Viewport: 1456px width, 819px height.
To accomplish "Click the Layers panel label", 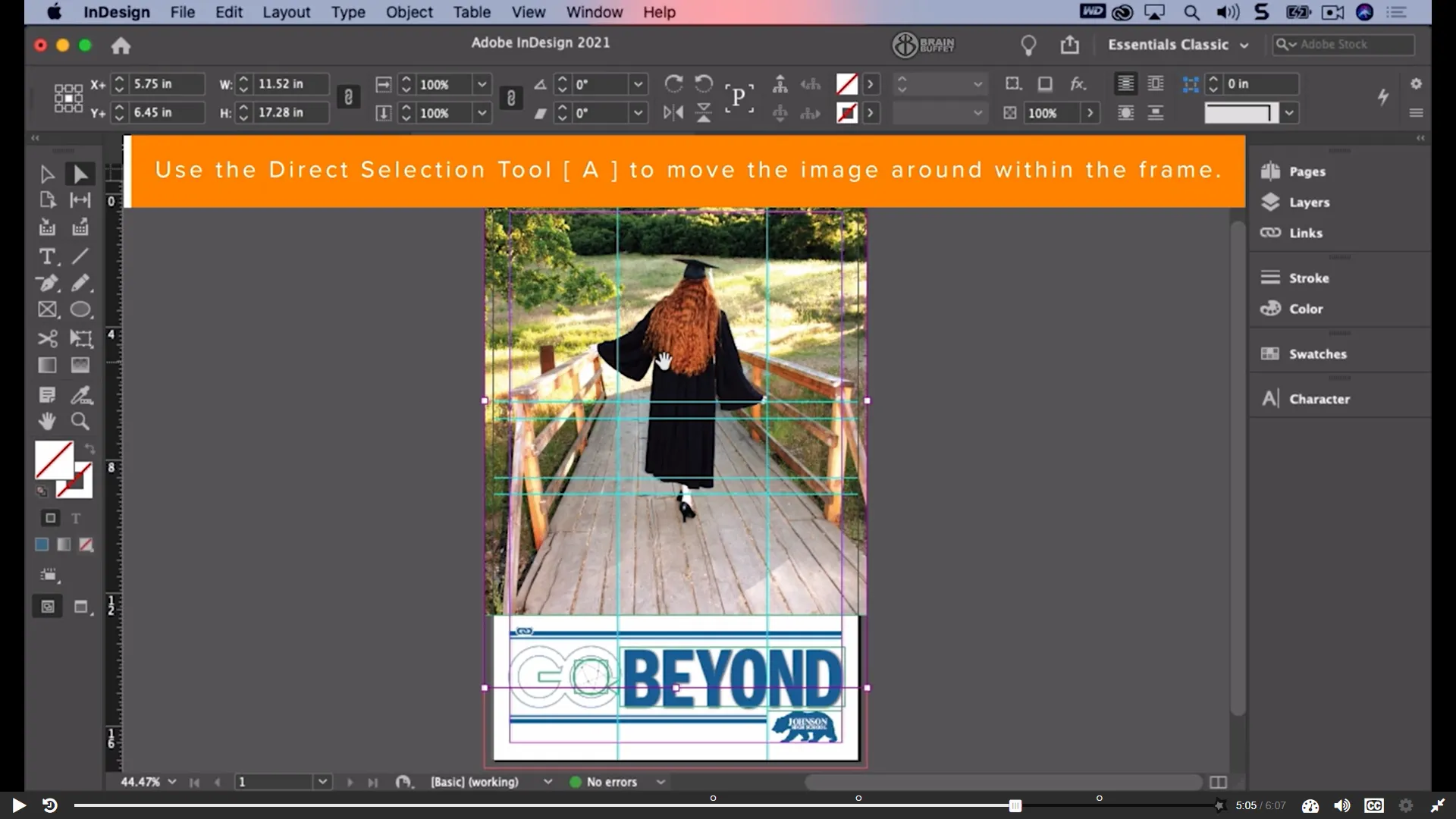I will (x=1310, y=202).
